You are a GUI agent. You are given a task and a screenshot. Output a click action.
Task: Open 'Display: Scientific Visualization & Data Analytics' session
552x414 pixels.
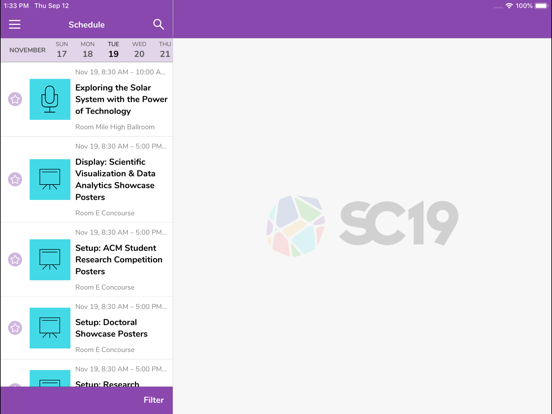115,180
